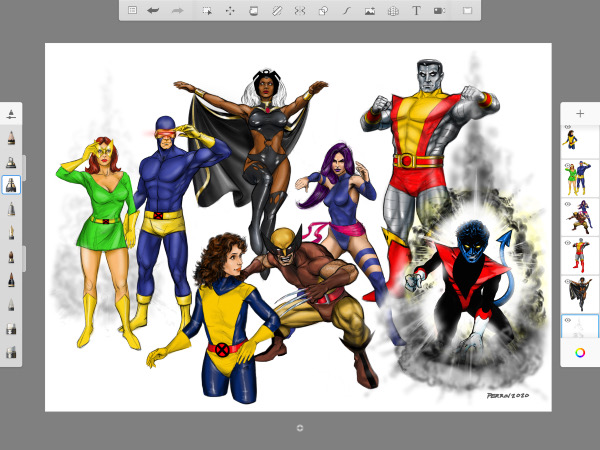Hide the Wolverine and Psylocke layer
Image resolution: width=600 pixels, height=450 pixels.
click(567, 204)
